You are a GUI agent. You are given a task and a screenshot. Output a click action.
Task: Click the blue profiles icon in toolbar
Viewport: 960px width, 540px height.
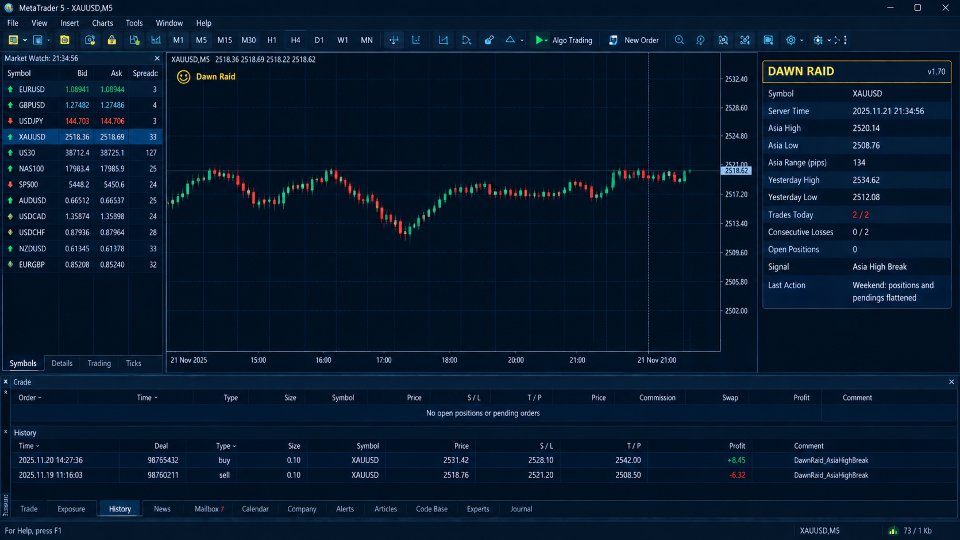[x=37, y=40]
